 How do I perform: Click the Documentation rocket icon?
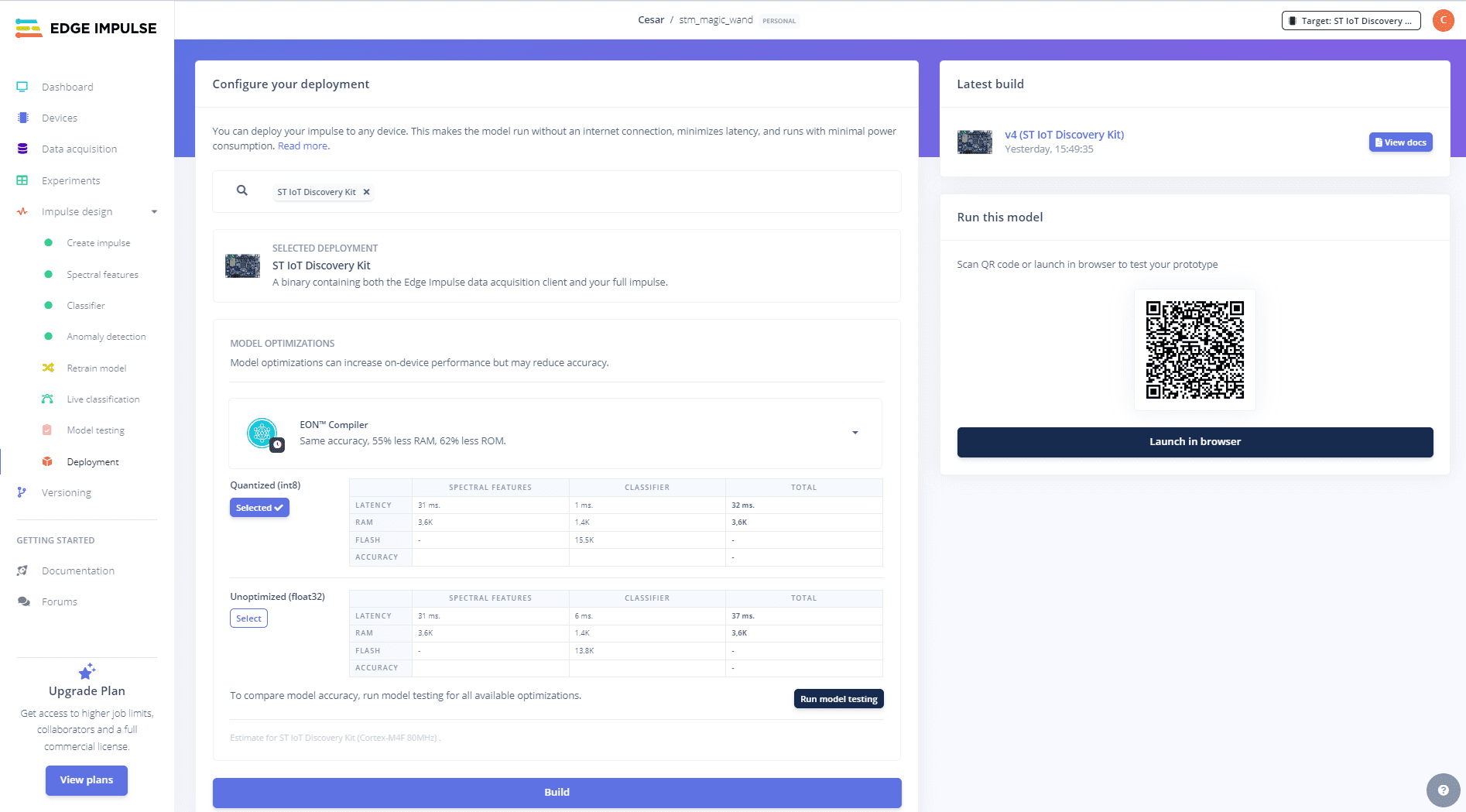(x=22, y=570)
